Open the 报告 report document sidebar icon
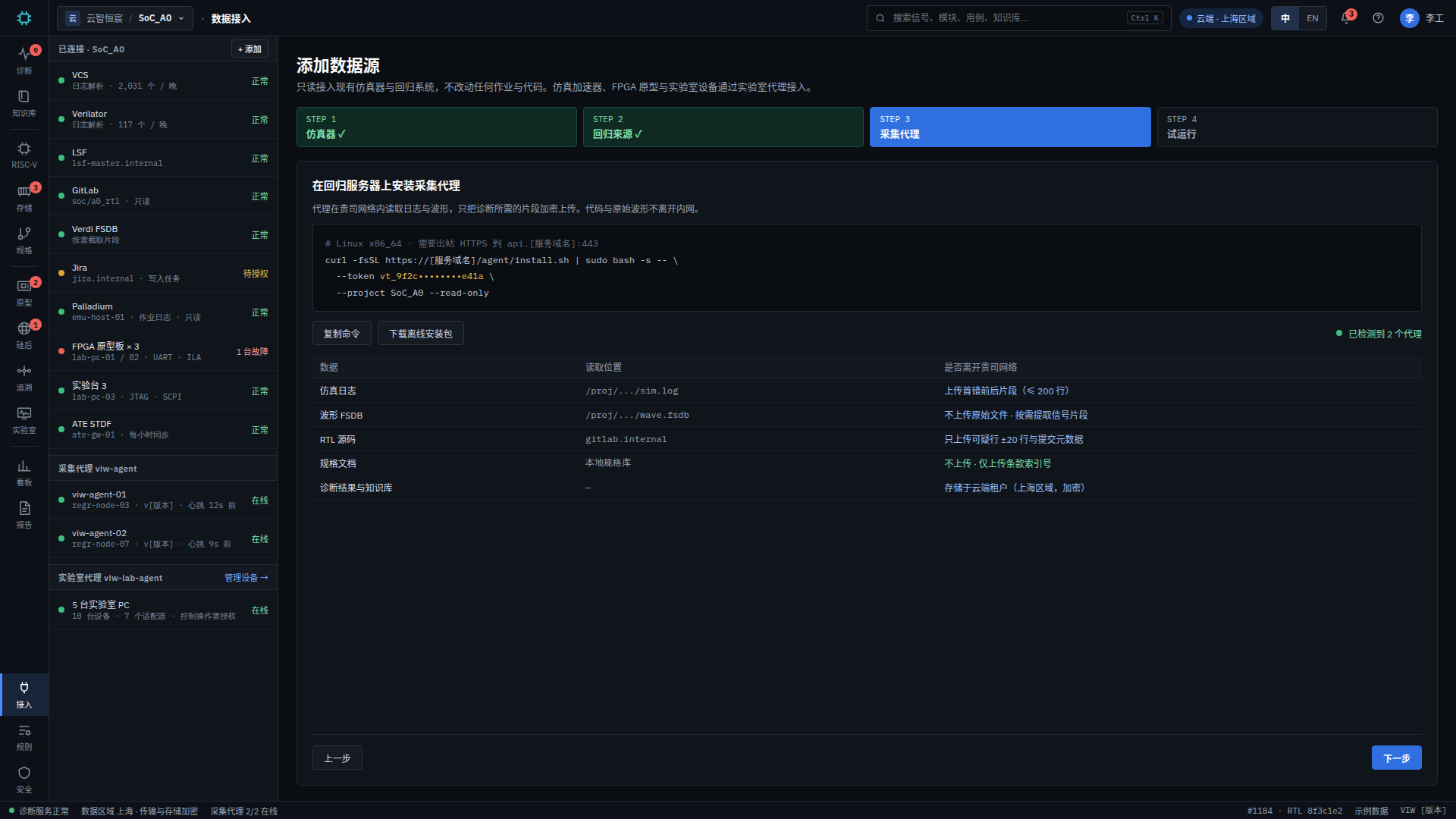 click(24, 515)
